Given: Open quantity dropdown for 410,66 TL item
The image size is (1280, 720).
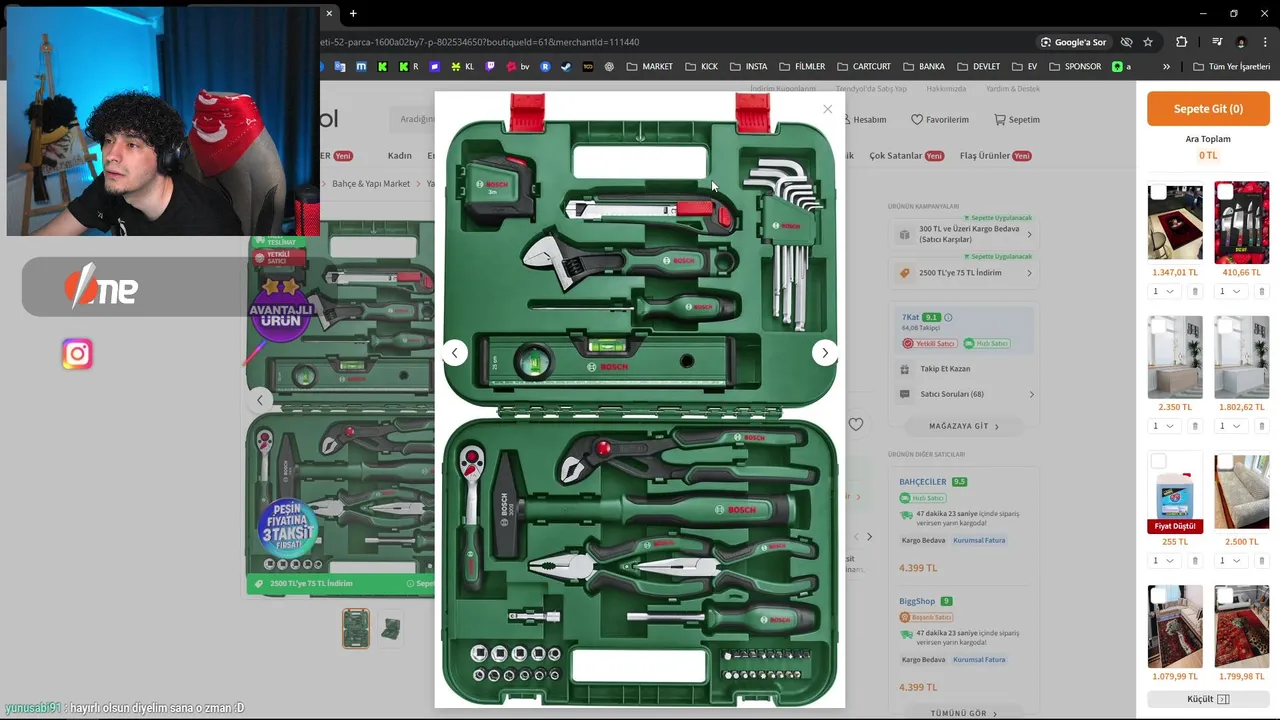Looking at the screenshot, I should click(1229, 291).
